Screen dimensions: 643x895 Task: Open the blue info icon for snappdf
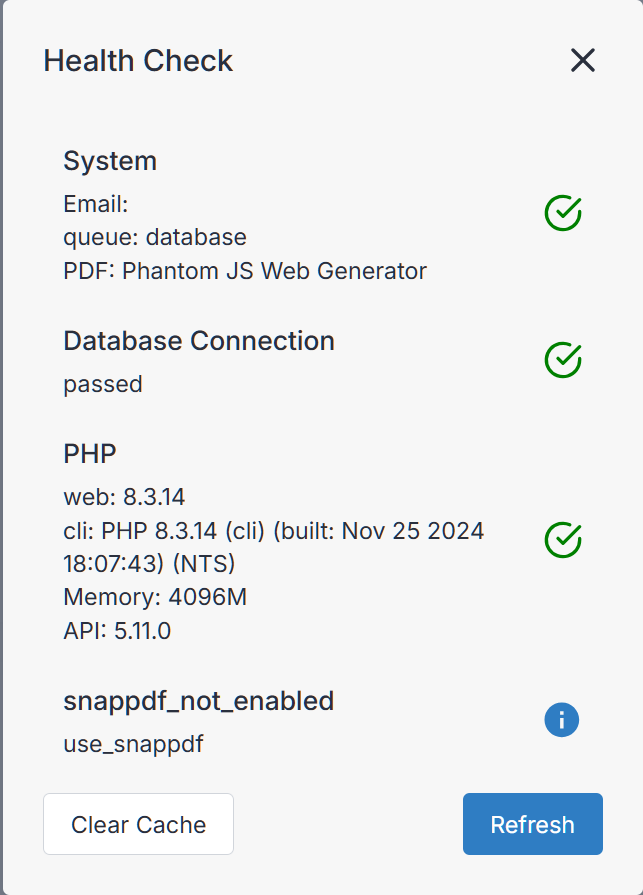[561, 720]
